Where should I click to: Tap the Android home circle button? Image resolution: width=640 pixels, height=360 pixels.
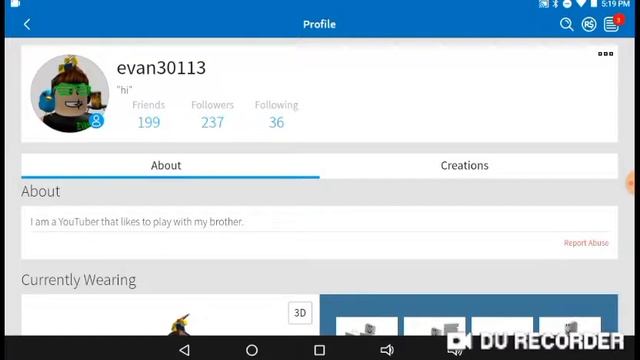click(252, 350)
